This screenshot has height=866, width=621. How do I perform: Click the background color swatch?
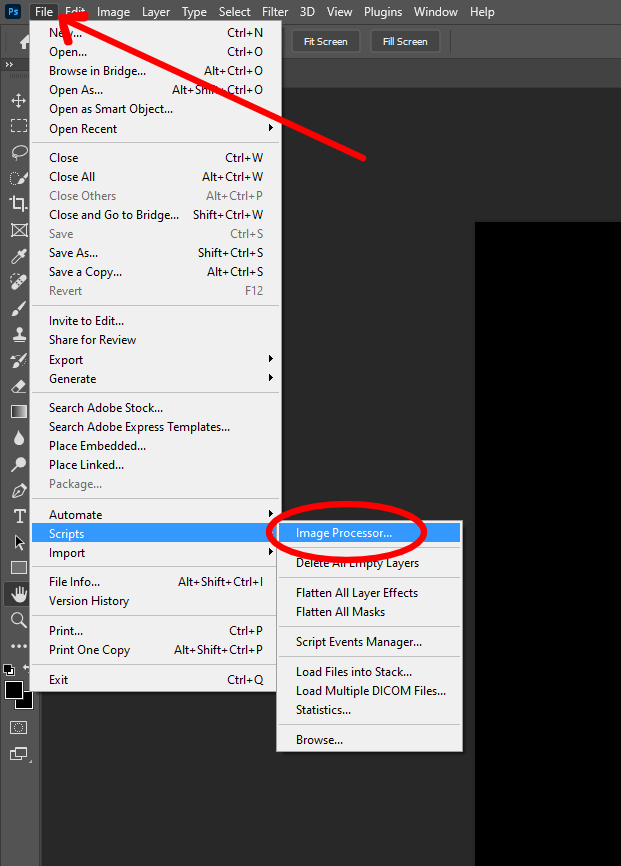(x=27, y=703)
